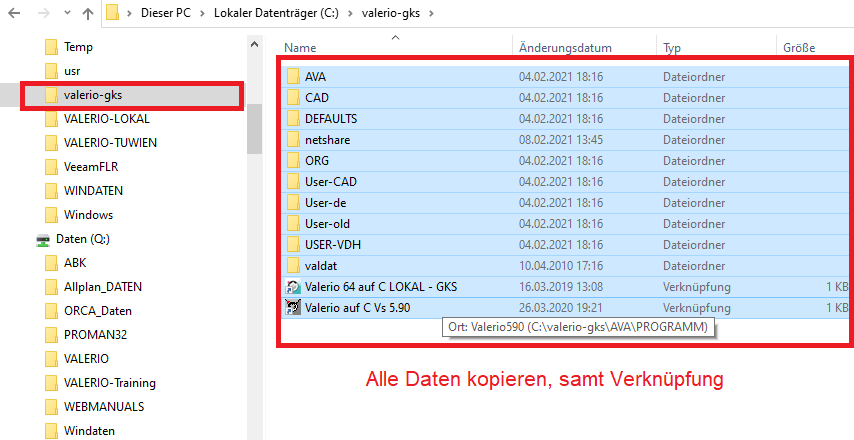Click the forward arrow navigation icon
This screenshot has width=854, height=440.
point(41,14)
